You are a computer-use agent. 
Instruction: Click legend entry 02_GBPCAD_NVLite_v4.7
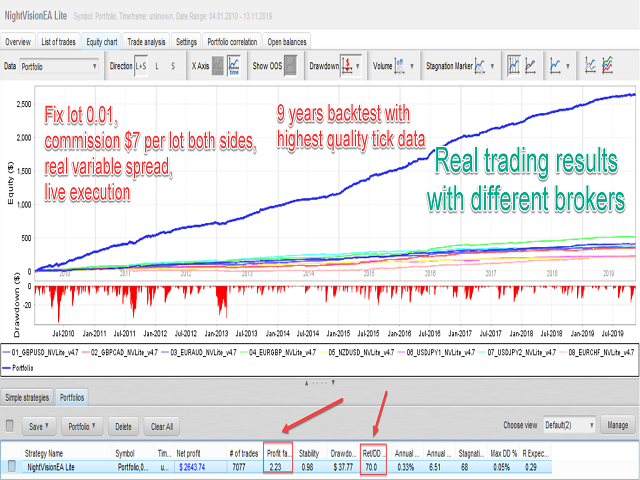point(120,352)
